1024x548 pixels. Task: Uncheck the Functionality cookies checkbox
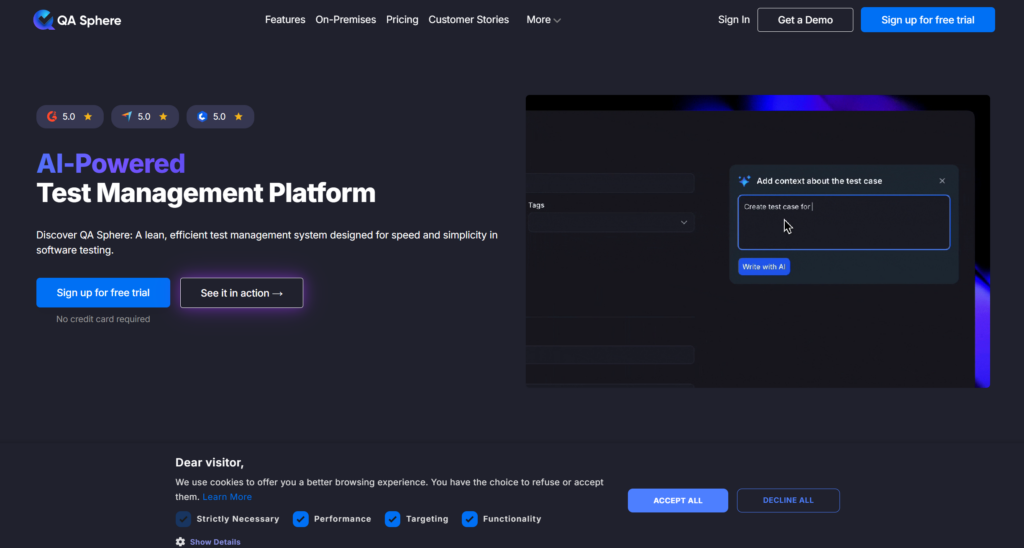click(470, 519)
